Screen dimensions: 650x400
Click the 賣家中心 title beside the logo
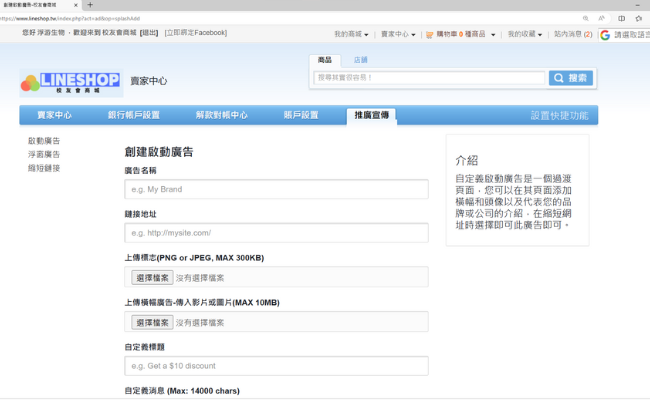click(148, 81)
